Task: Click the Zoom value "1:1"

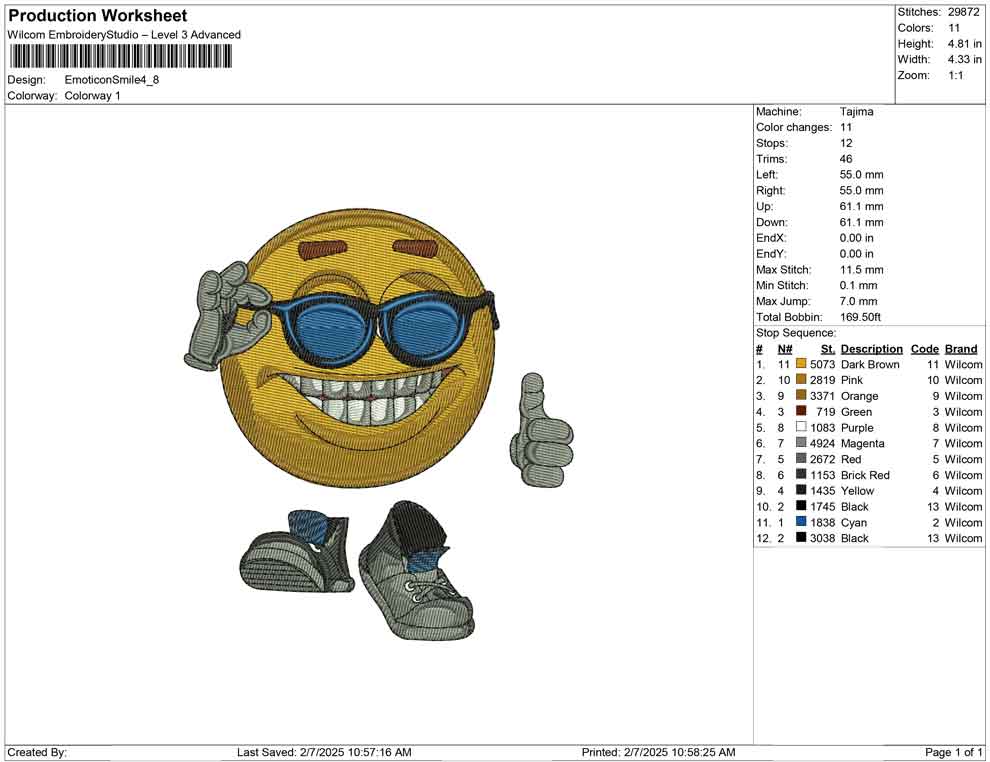Action: point(956,75)
